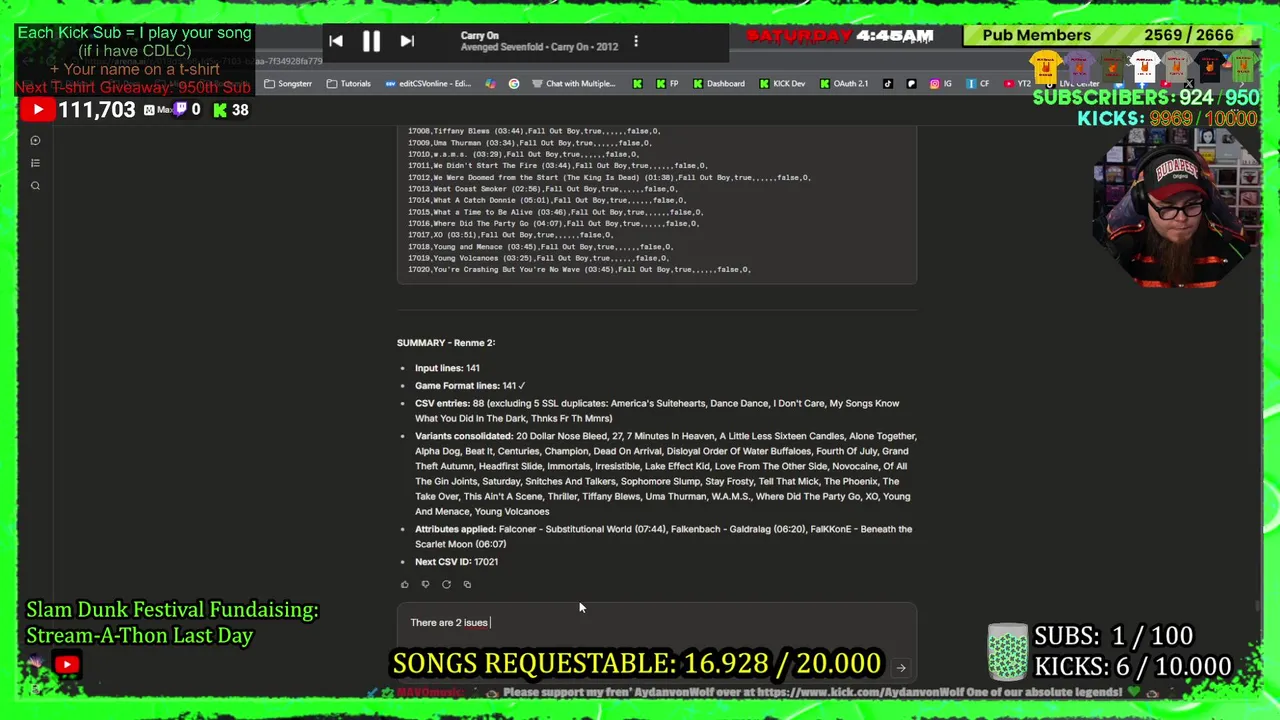The image size is (1280, 720).
Task: Click the send arrow button
Action: [901, 668]
